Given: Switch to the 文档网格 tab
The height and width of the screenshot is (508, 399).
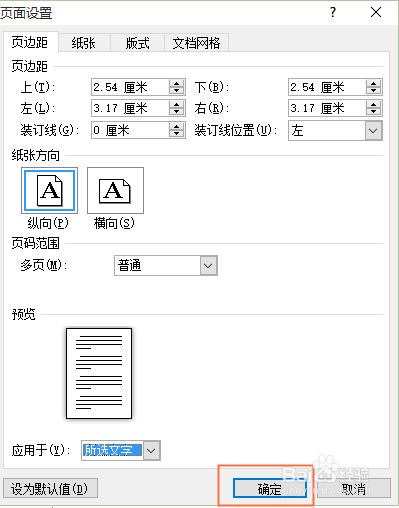Looking at the screenshot, I should [196, 43].
